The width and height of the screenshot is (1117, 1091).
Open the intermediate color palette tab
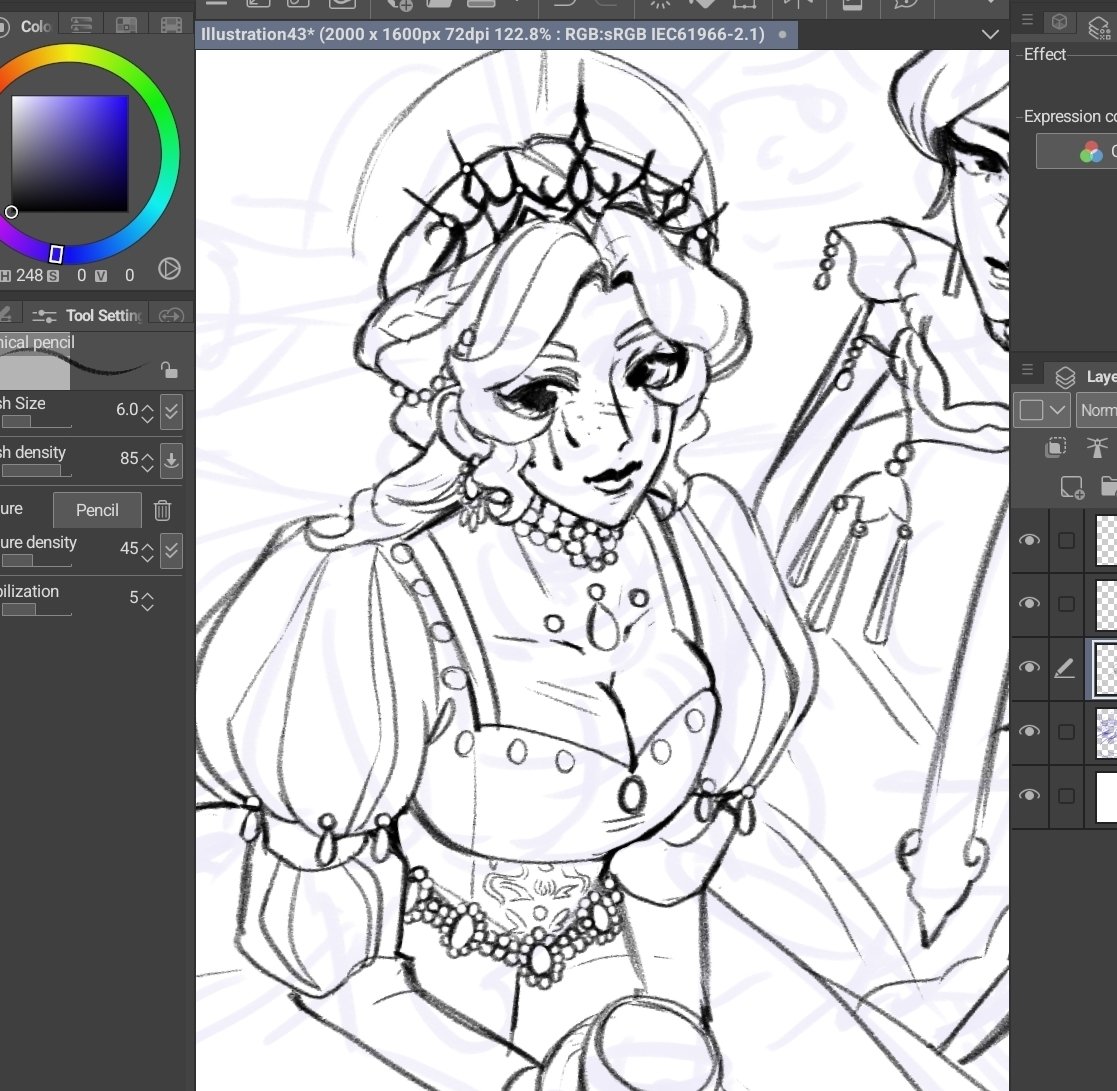coord(126,26)
